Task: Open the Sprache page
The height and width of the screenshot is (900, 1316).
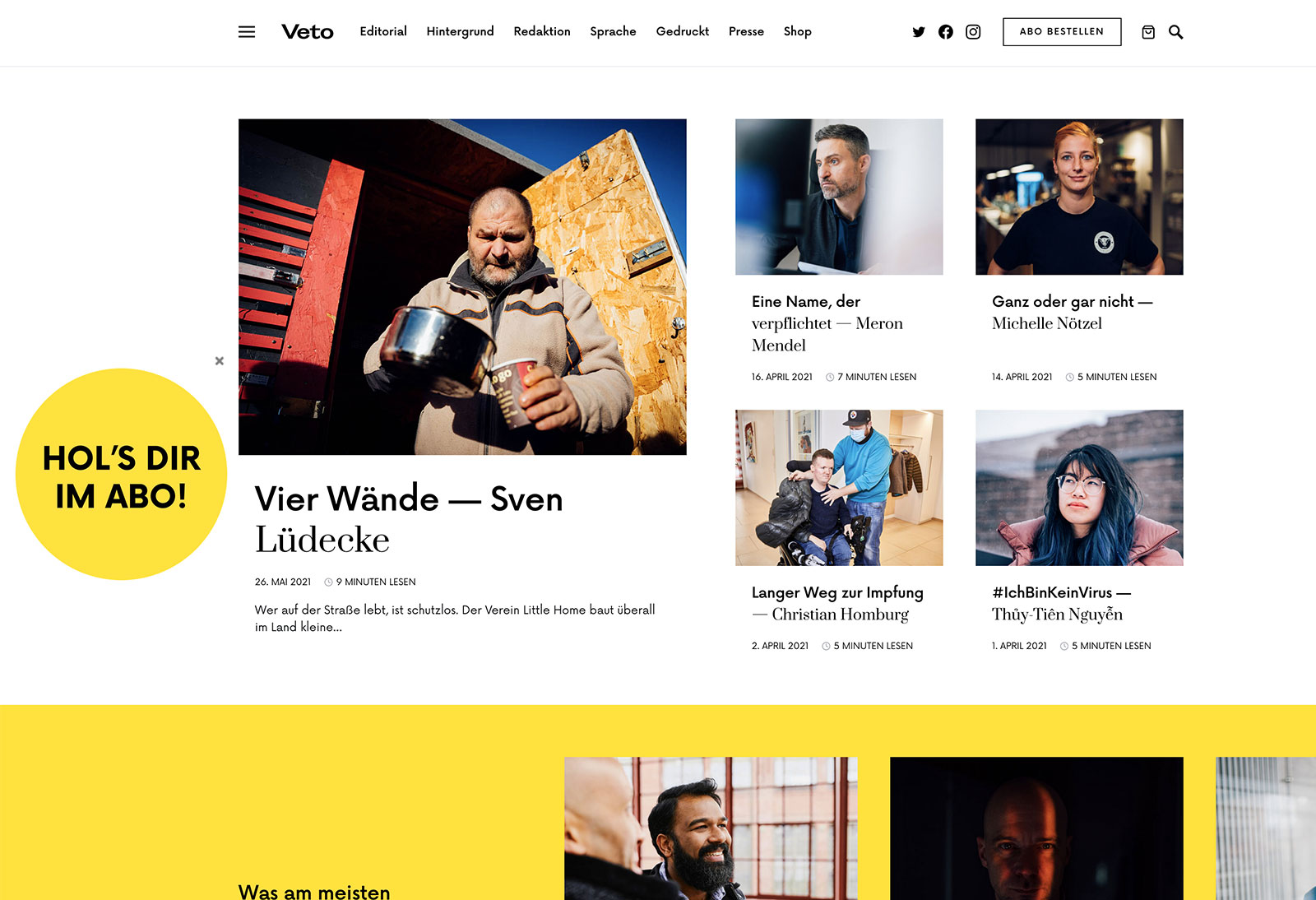Action: (x=613, y=31)
